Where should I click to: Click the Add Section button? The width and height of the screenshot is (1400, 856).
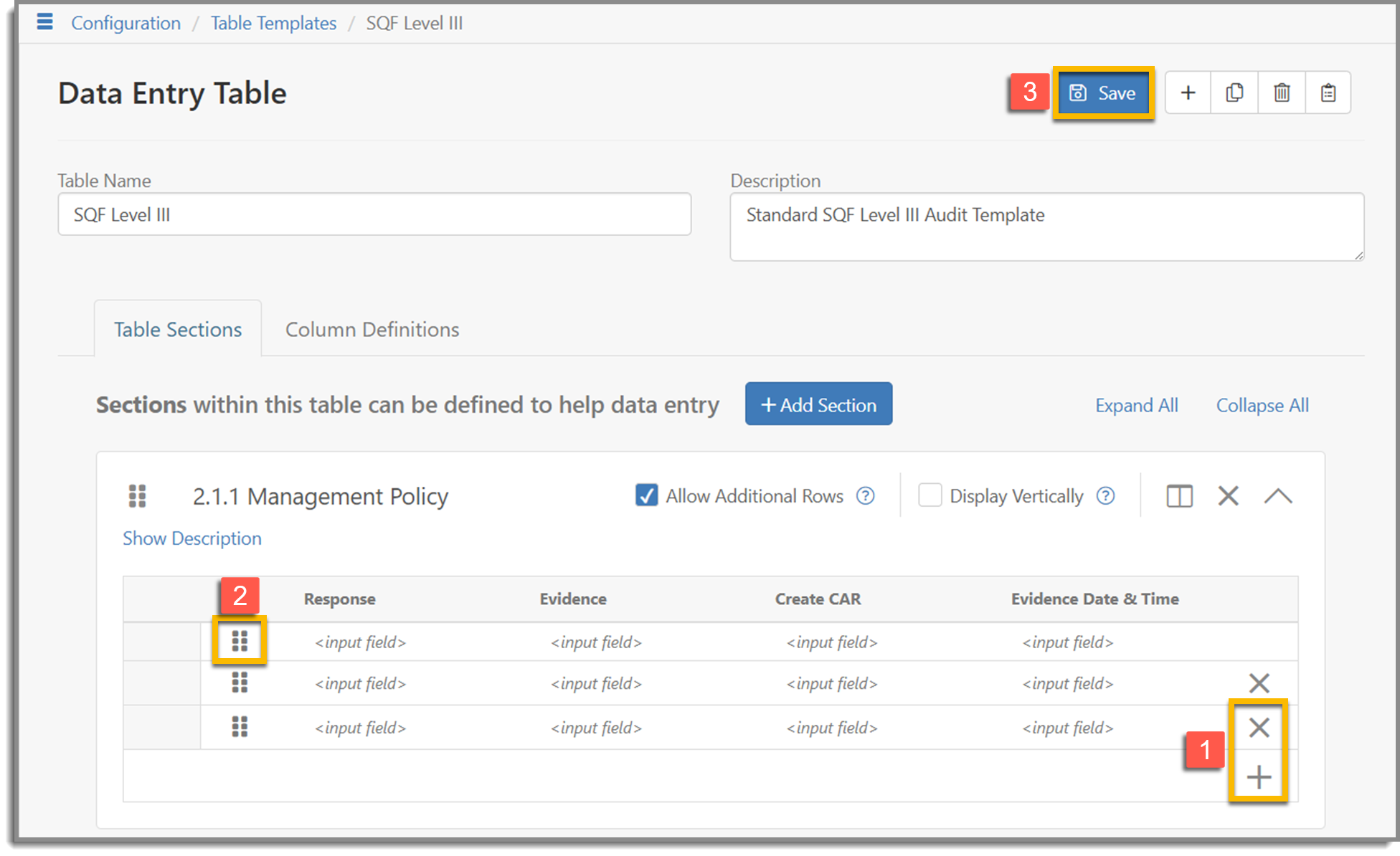pos(818,404)
